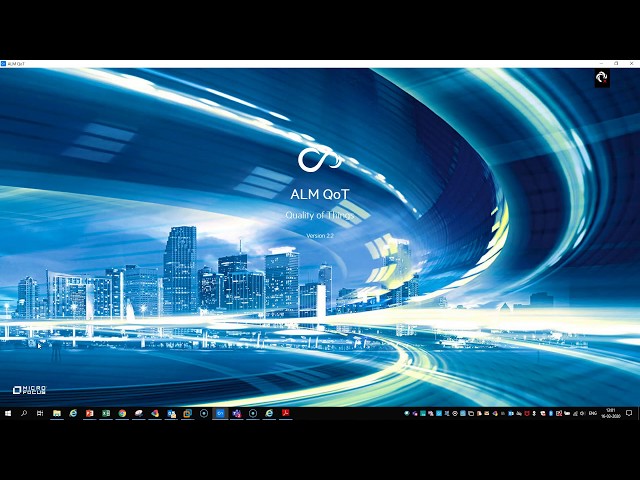
Task: Open the Windows notification center
Action: [629, 413]
